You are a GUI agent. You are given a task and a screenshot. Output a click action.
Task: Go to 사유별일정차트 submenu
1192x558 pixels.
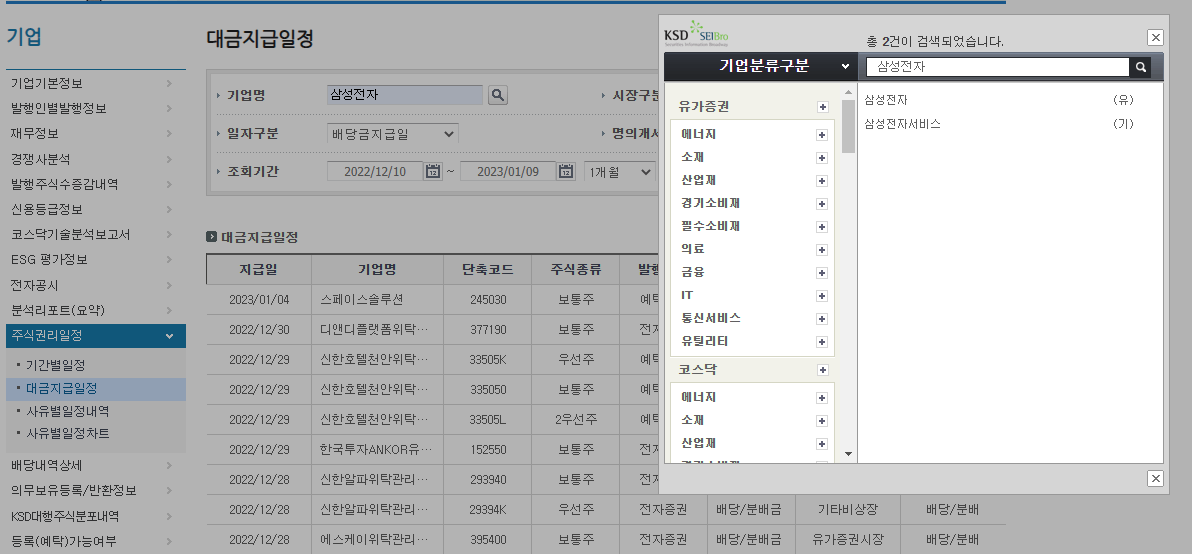[x=68, y=433]
